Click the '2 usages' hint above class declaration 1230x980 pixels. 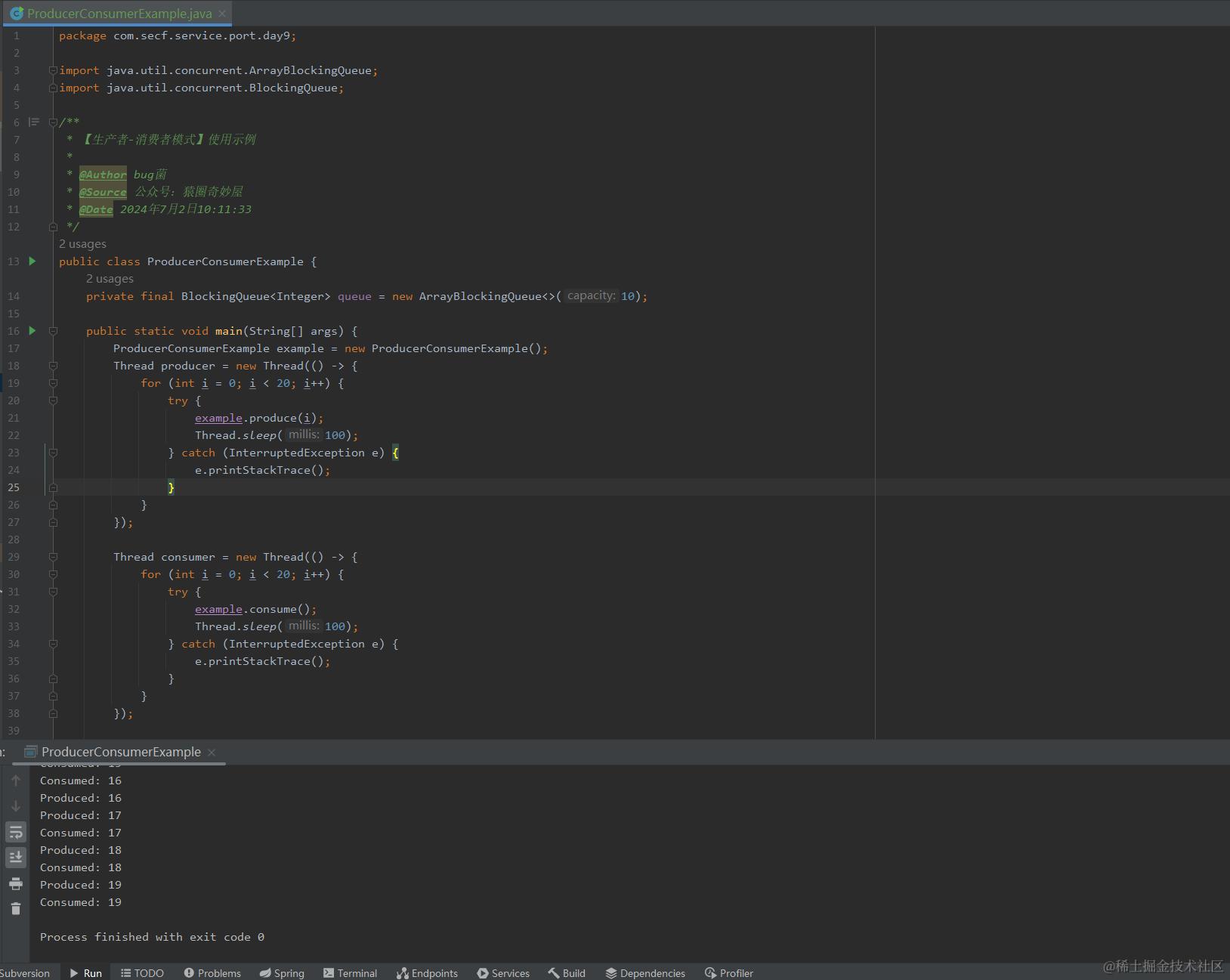coord(82,244)
